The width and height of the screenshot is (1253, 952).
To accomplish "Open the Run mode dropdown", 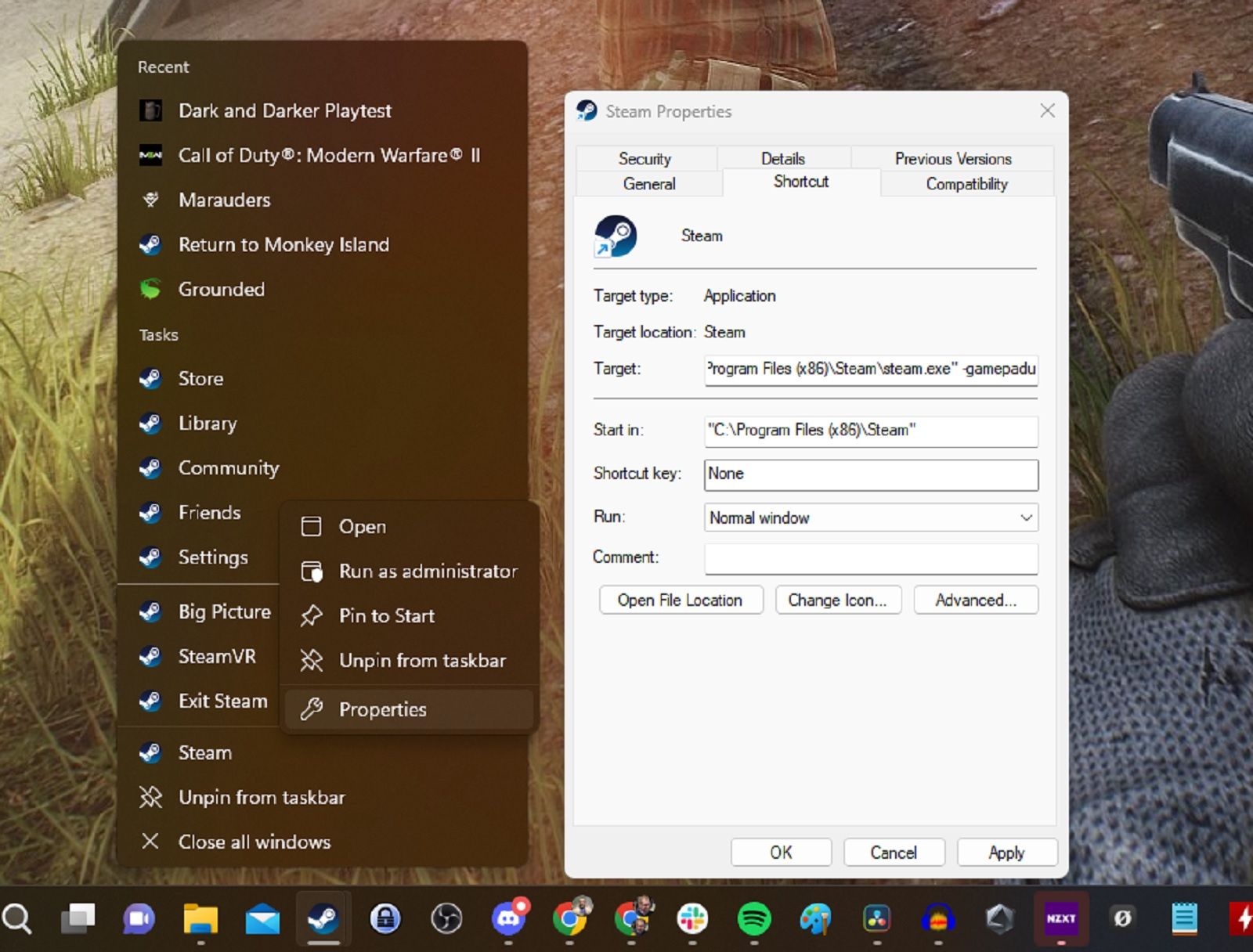I will click(x=1026, y=517).
